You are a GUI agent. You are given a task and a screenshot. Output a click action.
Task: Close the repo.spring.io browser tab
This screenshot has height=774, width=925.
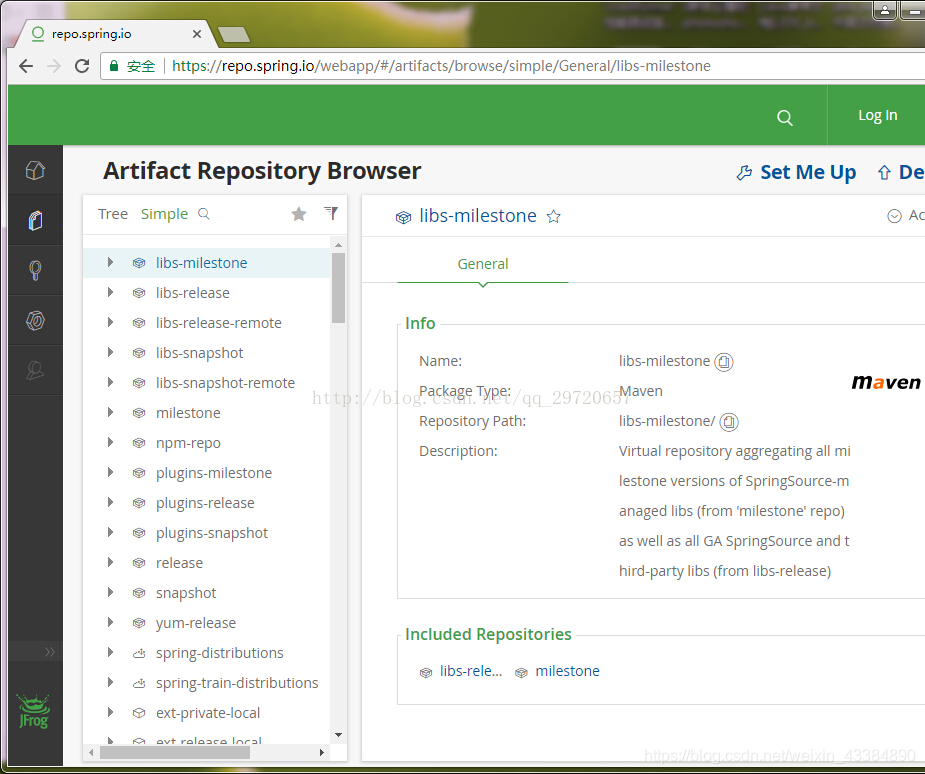pyautogui.click(x=197, y=34)
